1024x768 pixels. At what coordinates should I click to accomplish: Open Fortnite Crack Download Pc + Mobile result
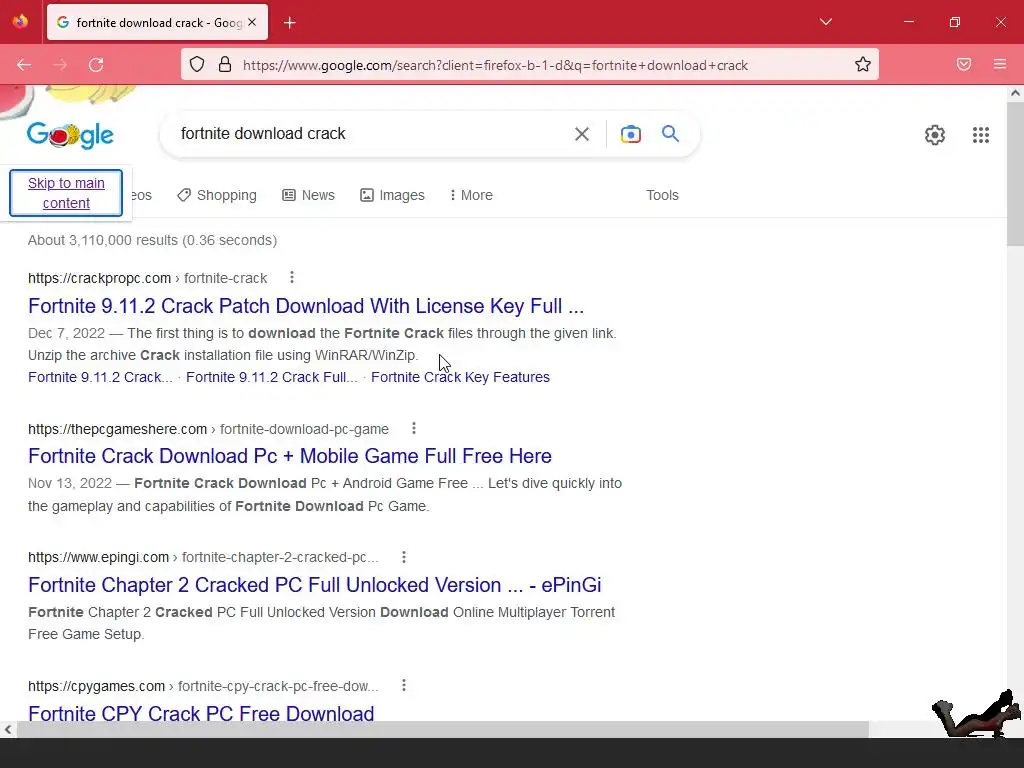(x=290, y=456)
